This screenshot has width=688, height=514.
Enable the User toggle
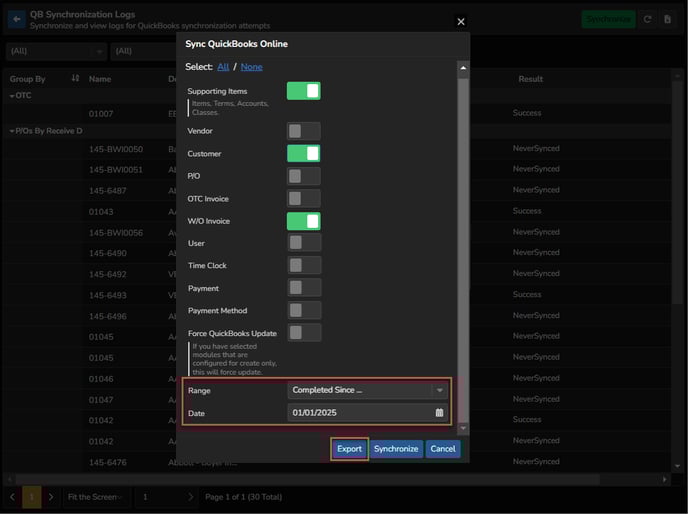304,243
